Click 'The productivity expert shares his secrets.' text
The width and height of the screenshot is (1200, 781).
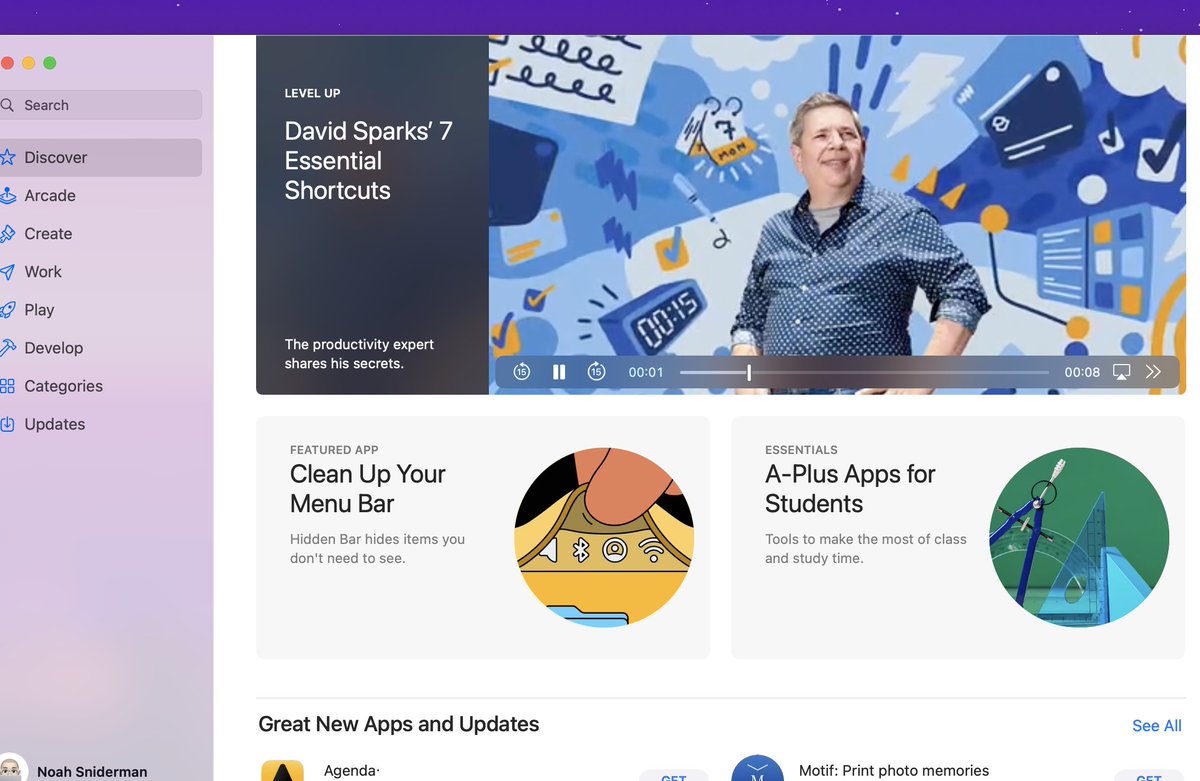pyautogui.click(x=359, y=354)
